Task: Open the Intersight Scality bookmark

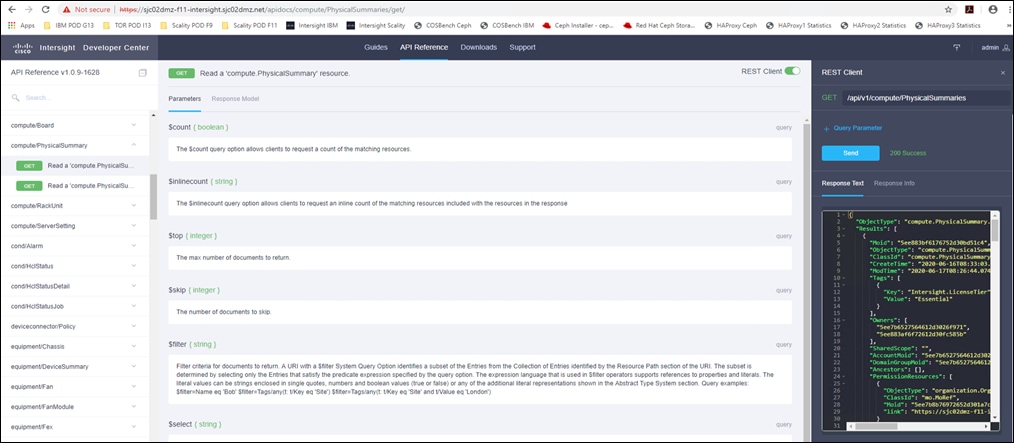Action: [x=376, y=26]
